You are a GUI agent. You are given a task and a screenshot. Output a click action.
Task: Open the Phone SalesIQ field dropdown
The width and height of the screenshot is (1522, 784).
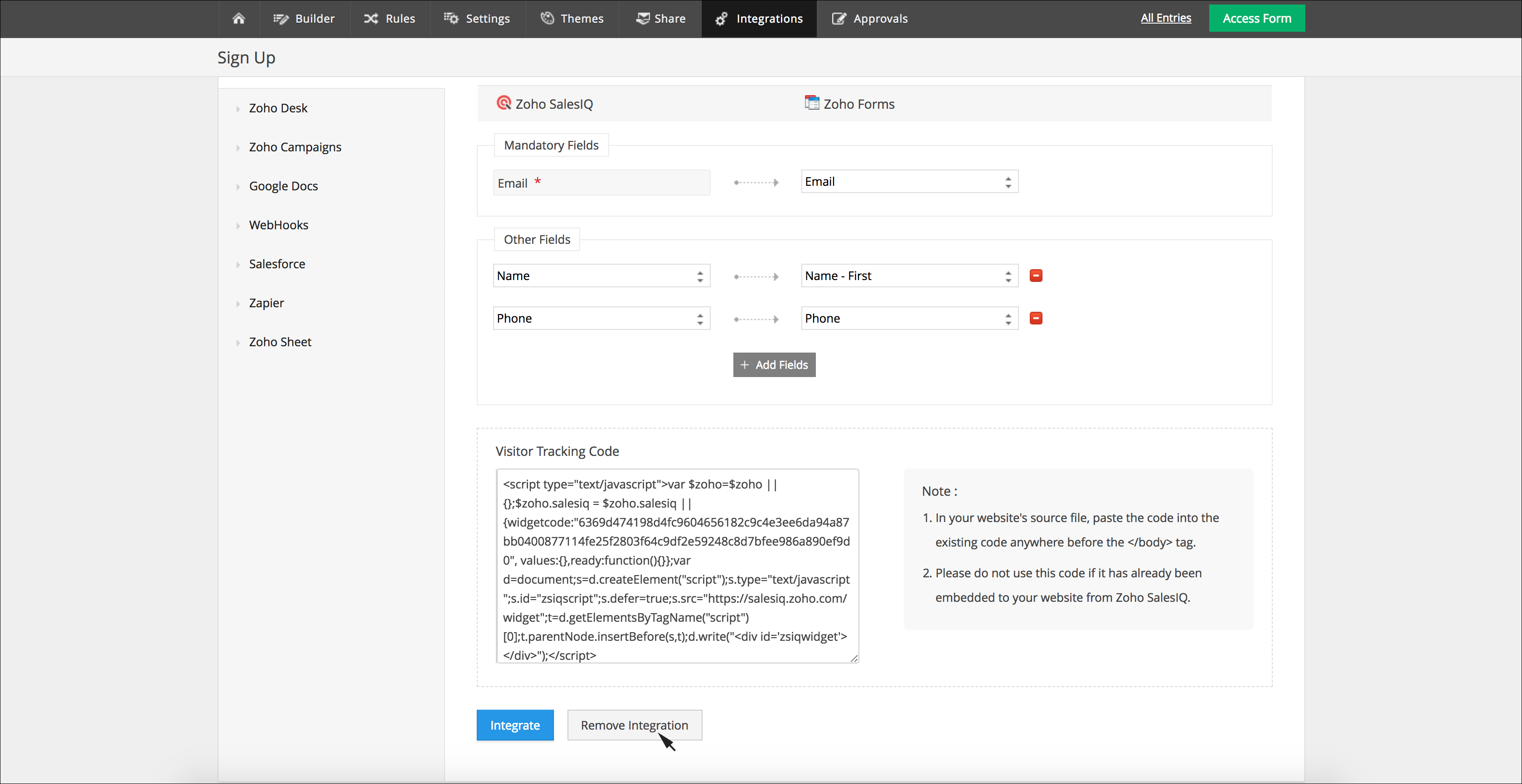tap(601, 319)
